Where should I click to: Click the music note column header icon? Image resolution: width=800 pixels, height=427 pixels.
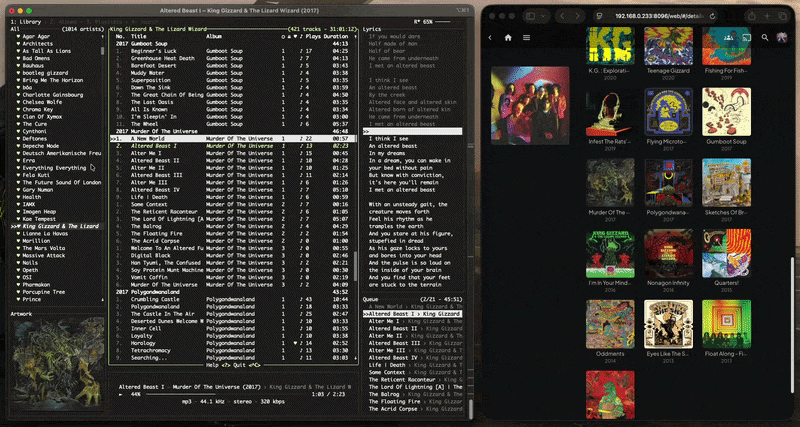click(x=301, y=37)
